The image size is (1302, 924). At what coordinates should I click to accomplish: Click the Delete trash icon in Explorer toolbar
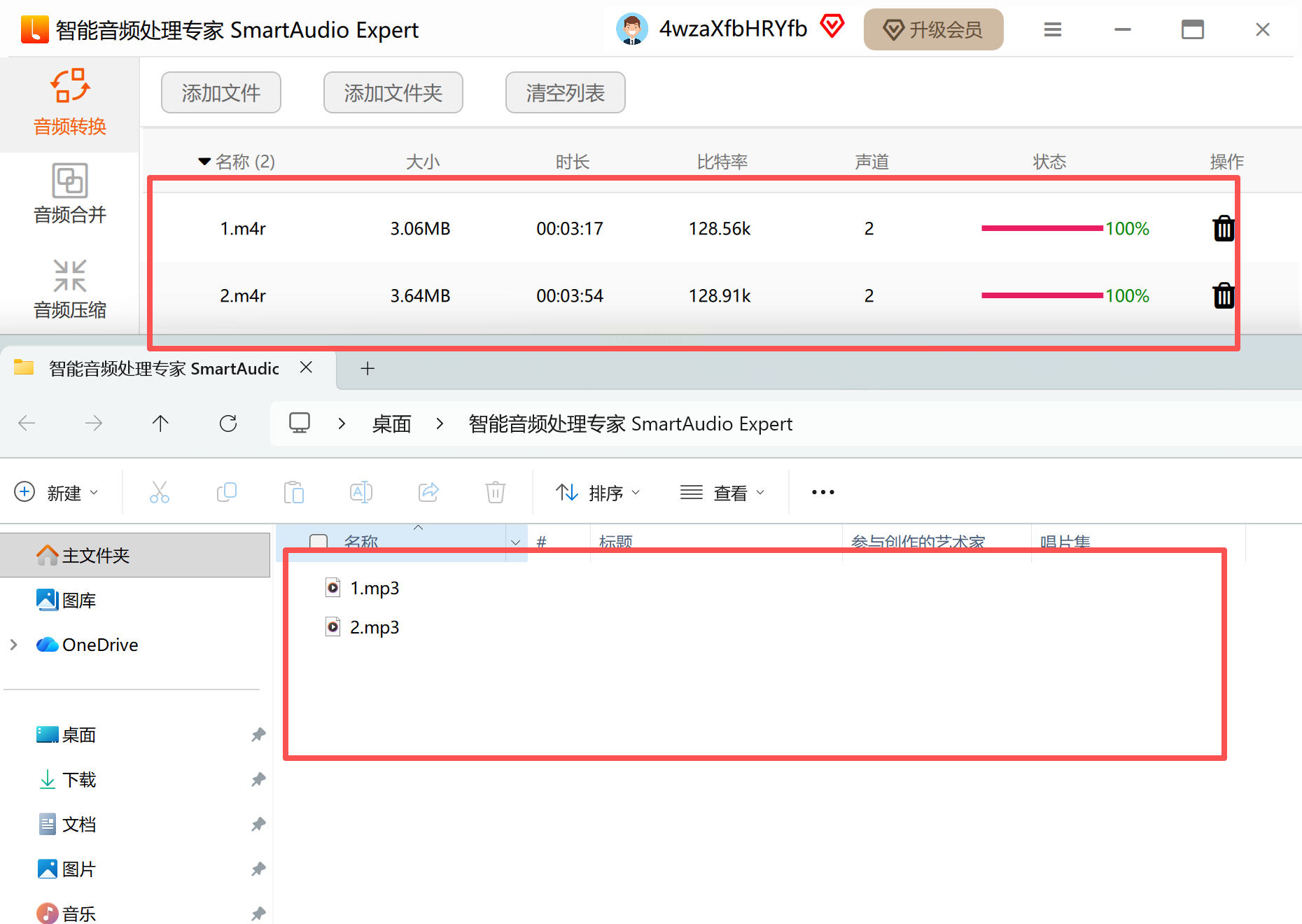[x=496, y=492]
